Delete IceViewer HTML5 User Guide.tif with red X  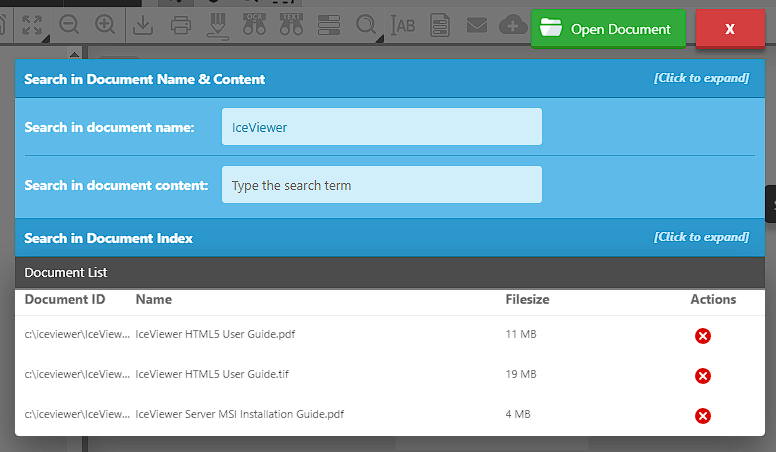pos(703,376)
